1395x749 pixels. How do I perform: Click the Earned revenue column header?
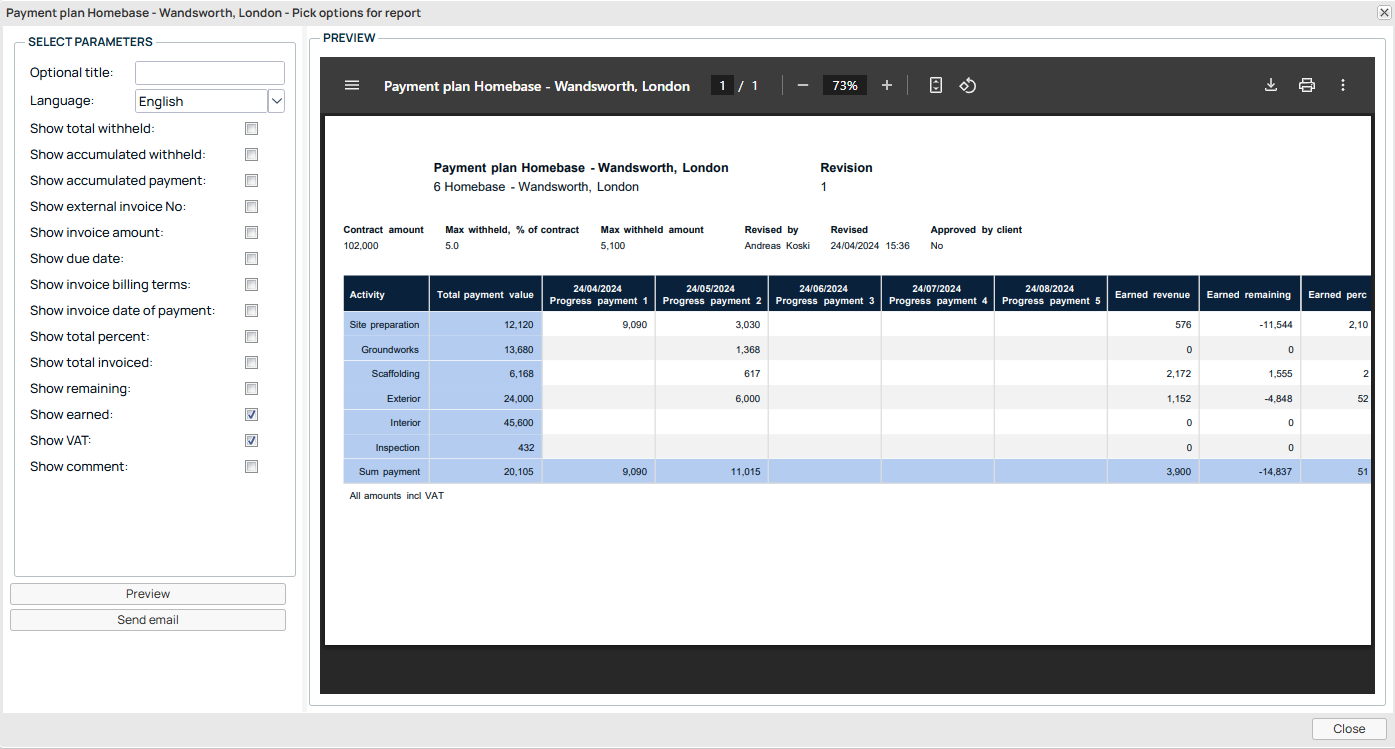1153,294
